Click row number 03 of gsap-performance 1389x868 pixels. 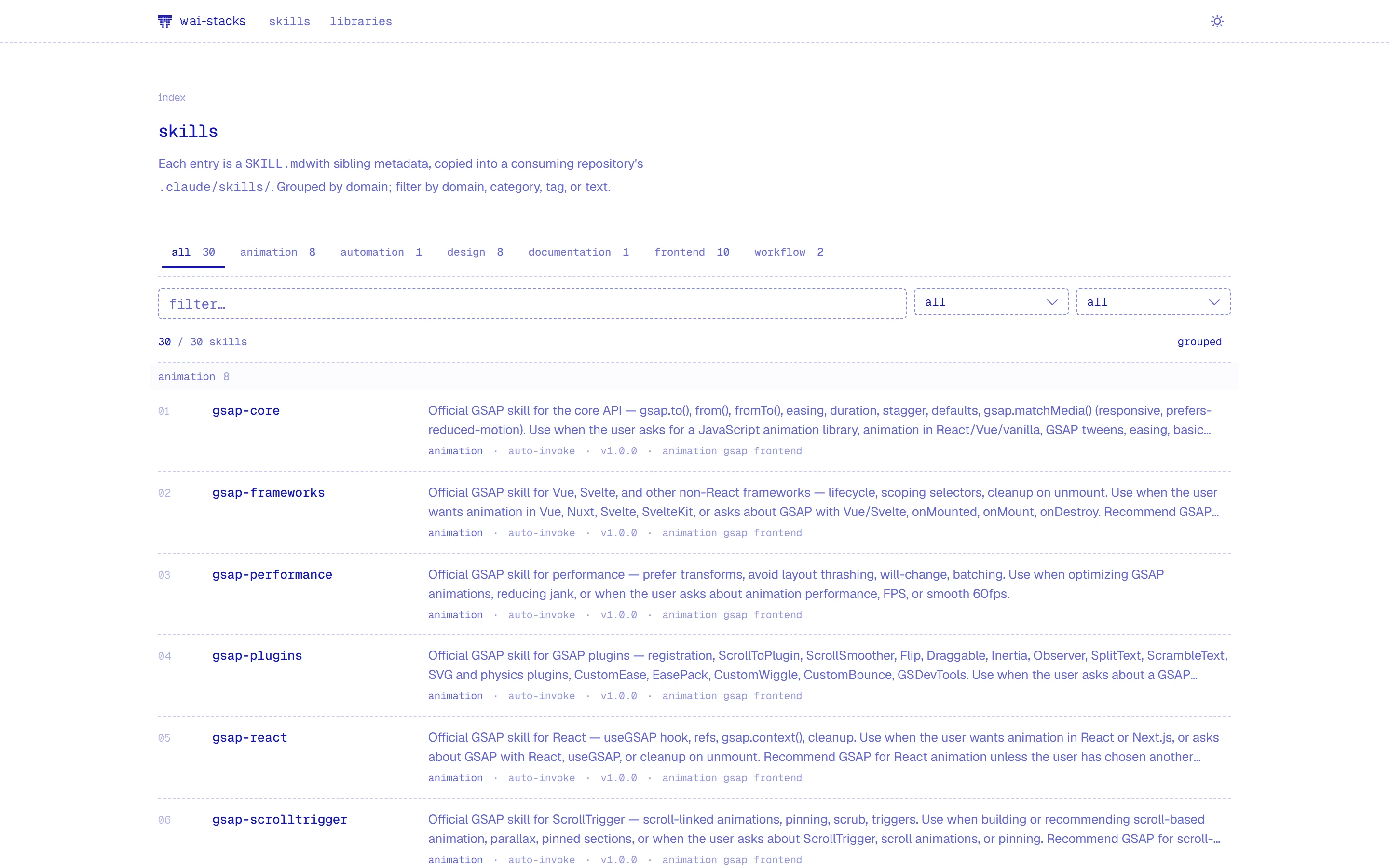pyautogui.click(x=164, y=575)
